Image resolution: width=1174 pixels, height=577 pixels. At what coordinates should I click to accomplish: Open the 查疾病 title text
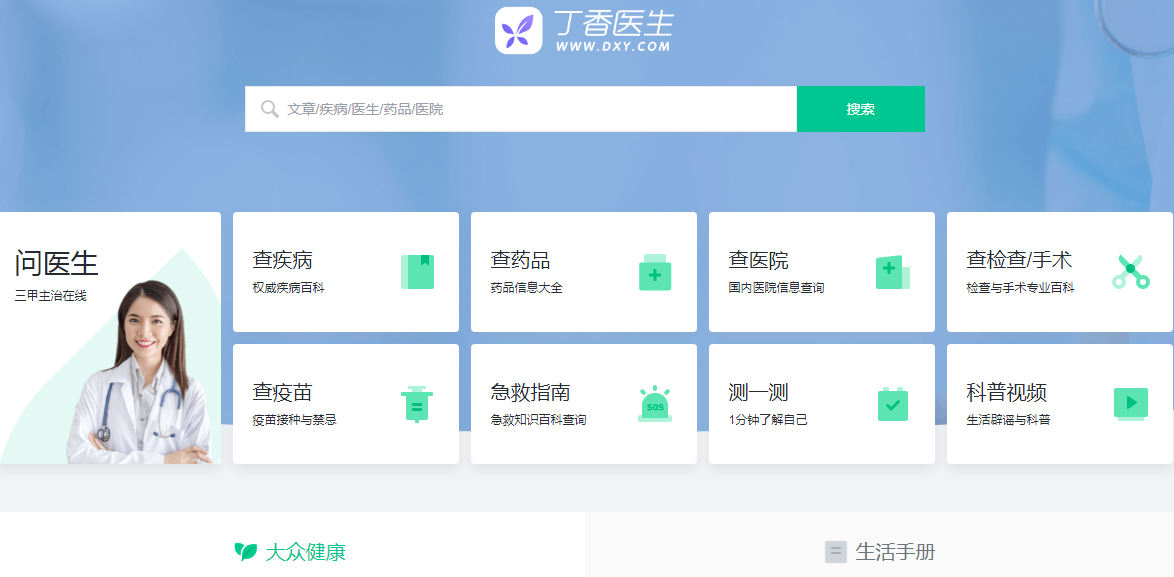click(x=283, y=260)
